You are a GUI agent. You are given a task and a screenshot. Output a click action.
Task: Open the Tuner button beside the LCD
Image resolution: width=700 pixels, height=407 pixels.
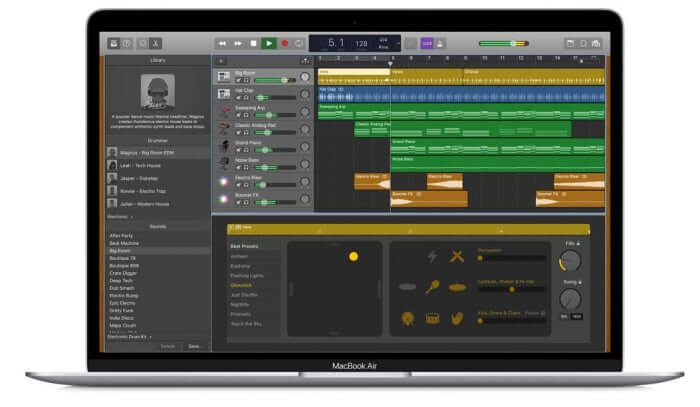411,43
